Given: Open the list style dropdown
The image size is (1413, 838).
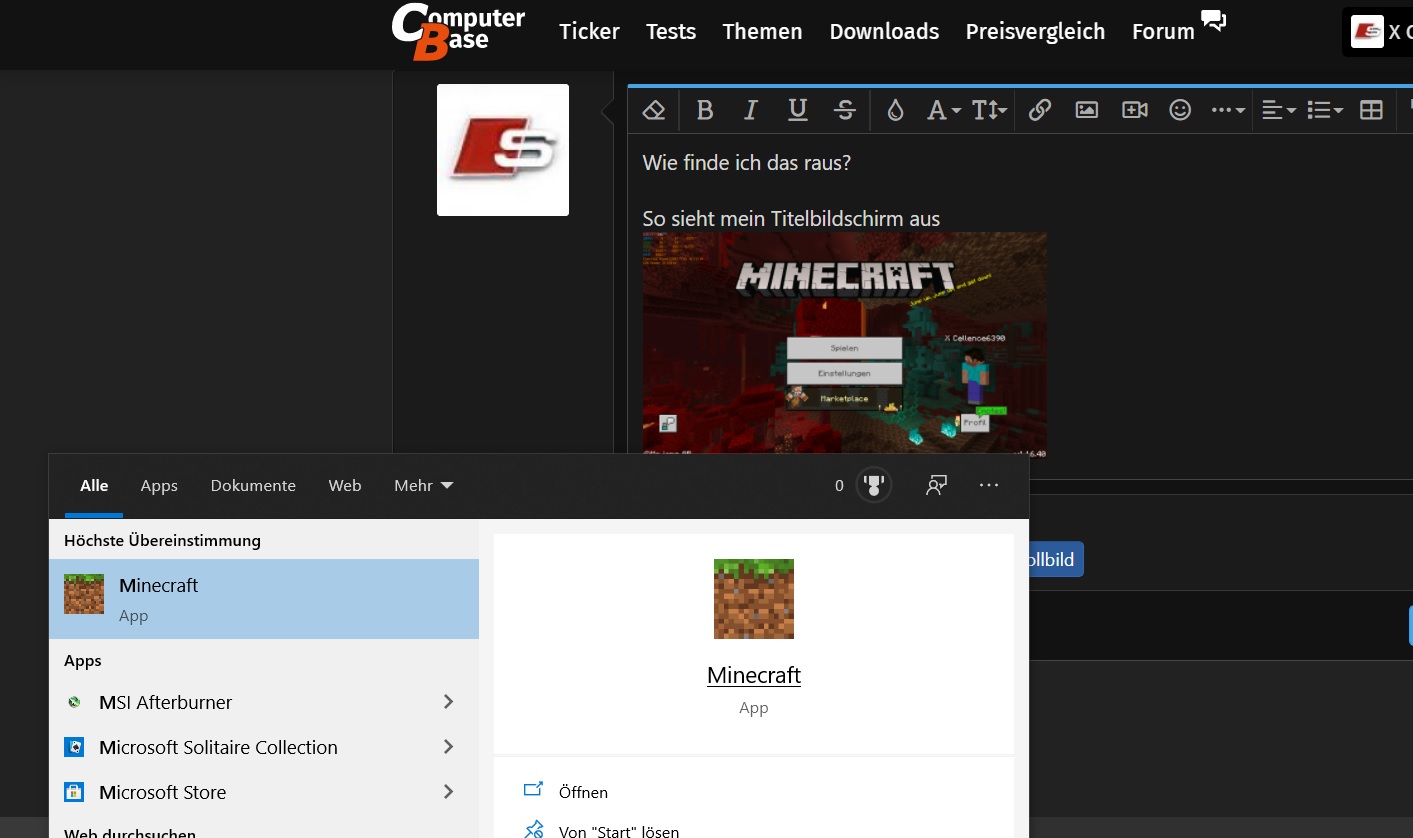Looking at the screenshot, I should point(1325,110).
